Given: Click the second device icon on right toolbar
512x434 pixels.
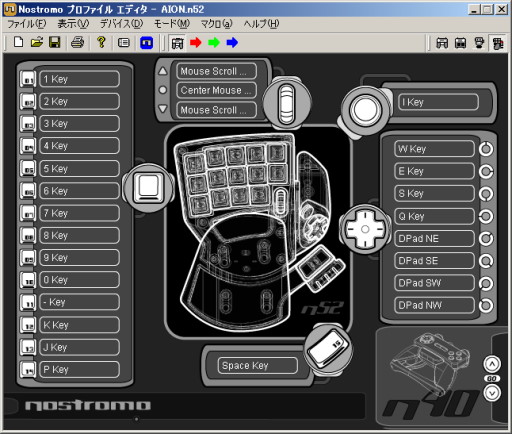Looking at the screenshot, I should click(x=461, y=43).
